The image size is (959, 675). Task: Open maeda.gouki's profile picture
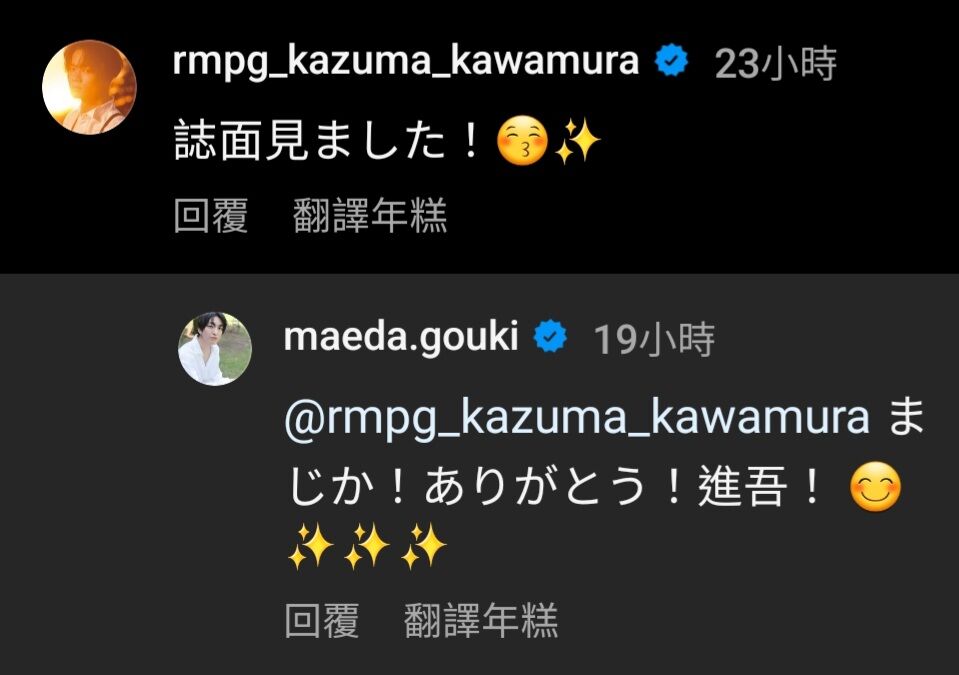coord(215,349)
